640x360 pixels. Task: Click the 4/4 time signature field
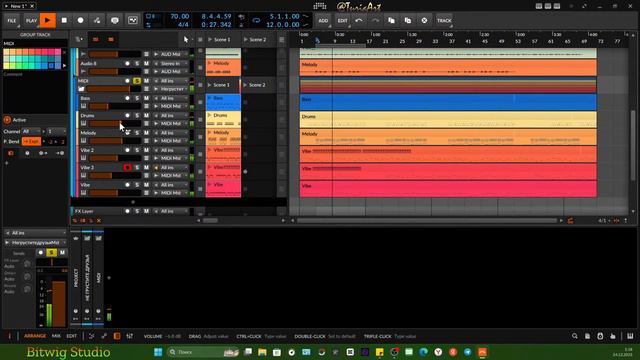coord(183,24)
